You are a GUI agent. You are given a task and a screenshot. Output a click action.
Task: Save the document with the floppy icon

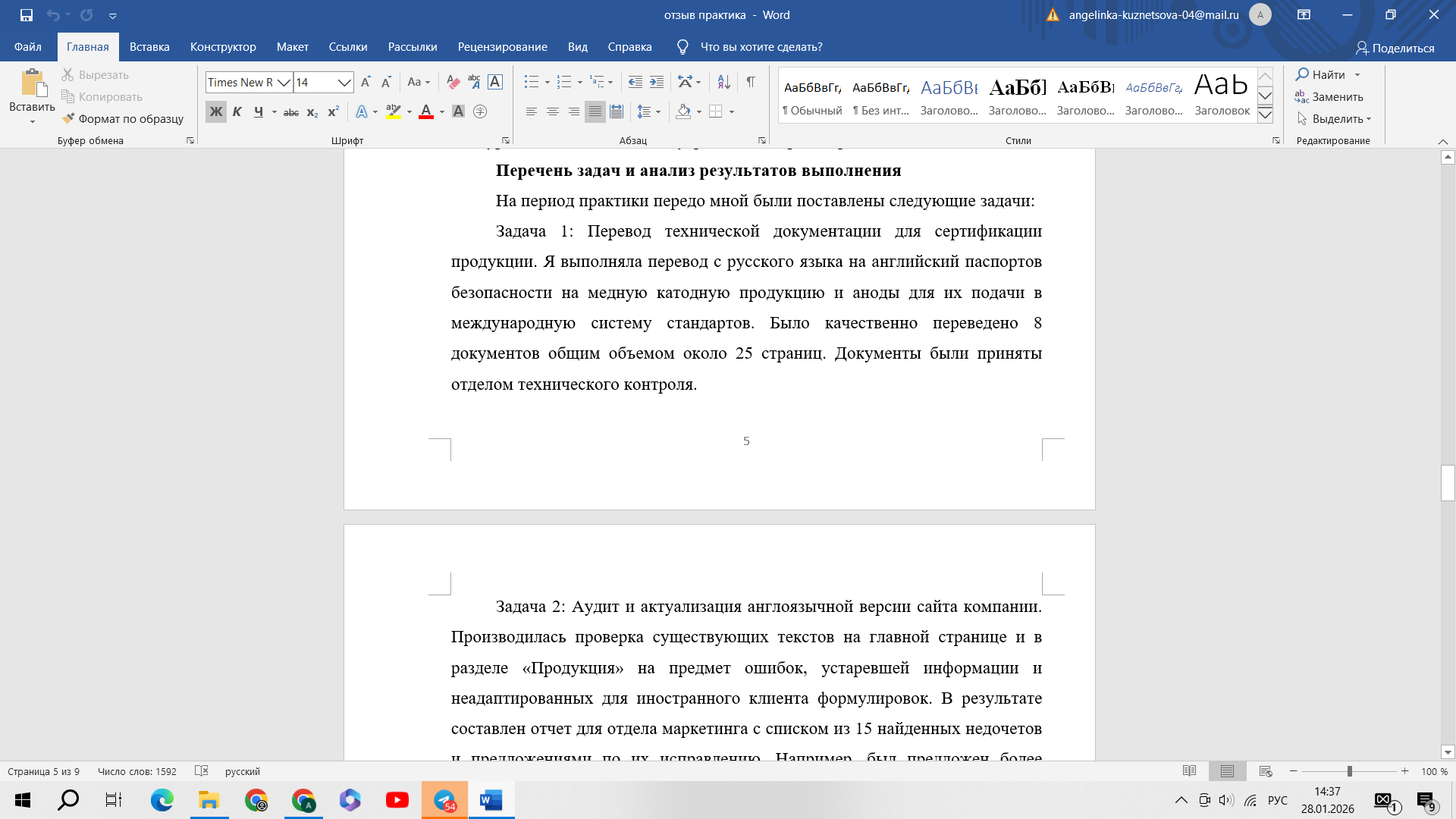tap(27, 14)
